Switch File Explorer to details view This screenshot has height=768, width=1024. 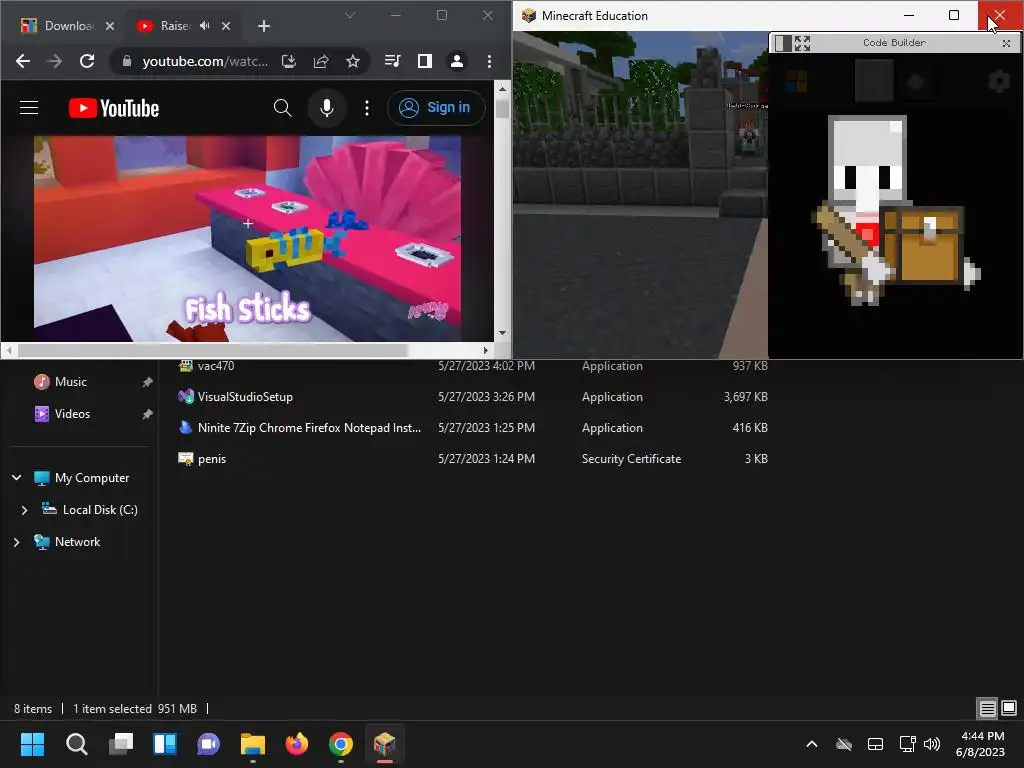tap(987, 709)
